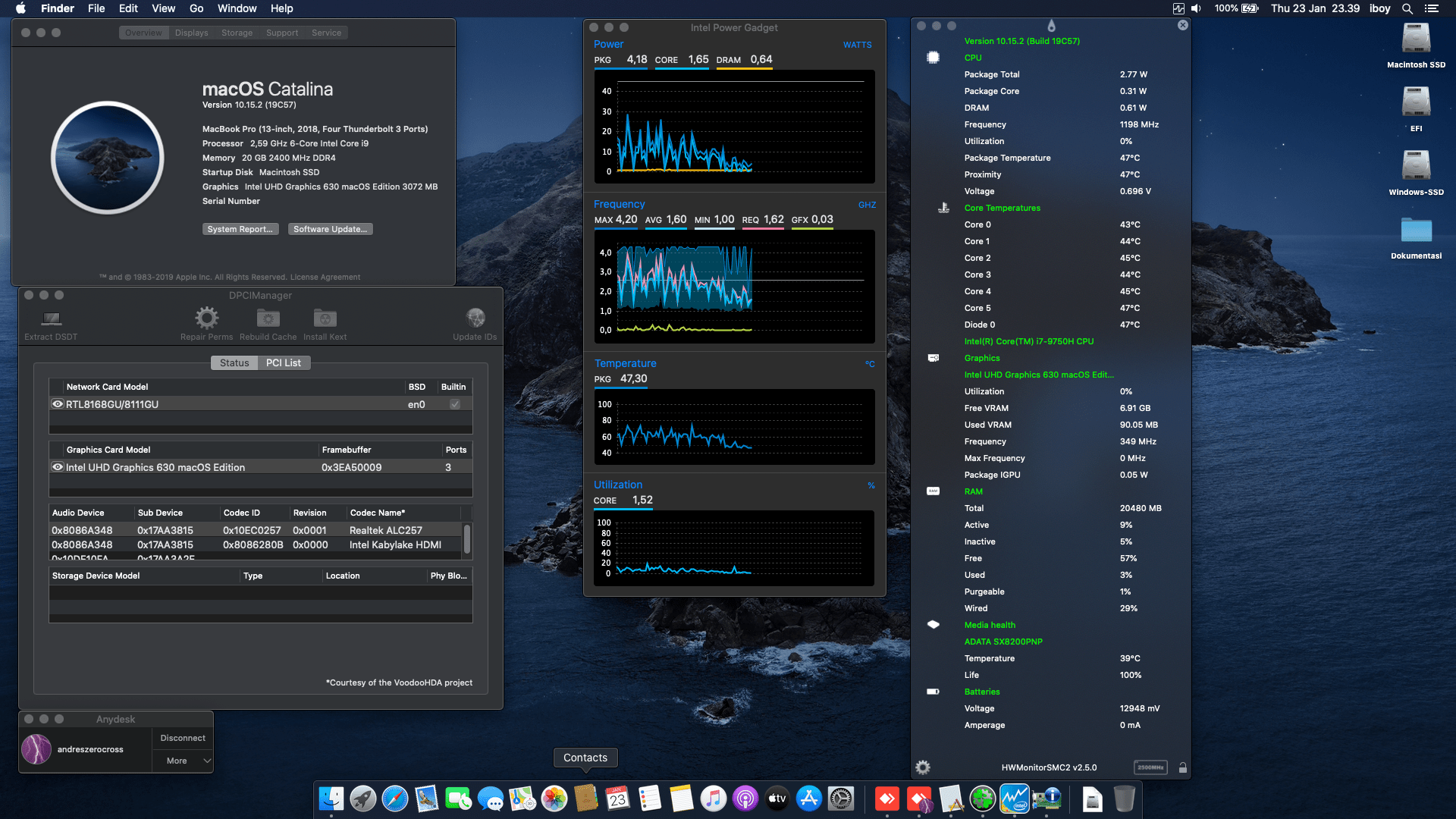Click the volume icon in menu bar
The image size is (1456, 819).
pyautogui.click(x=1196, y=8)
